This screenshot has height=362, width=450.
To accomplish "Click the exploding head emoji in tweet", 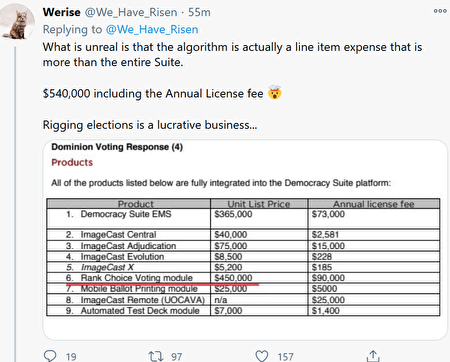I will pyautogui.click(x=274, y=93).
